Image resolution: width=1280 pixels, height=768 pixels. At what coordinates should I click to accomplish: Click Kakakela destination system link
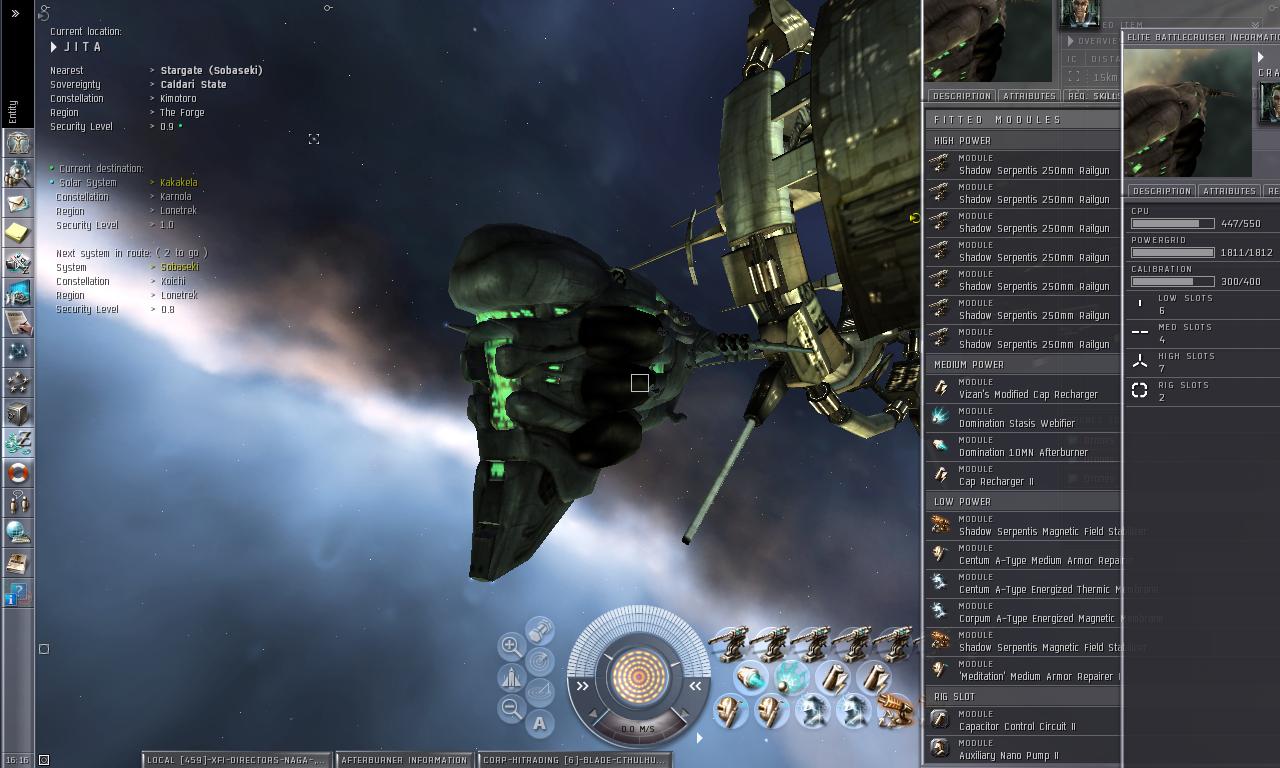pyautogui.click(x=179, y=183)
